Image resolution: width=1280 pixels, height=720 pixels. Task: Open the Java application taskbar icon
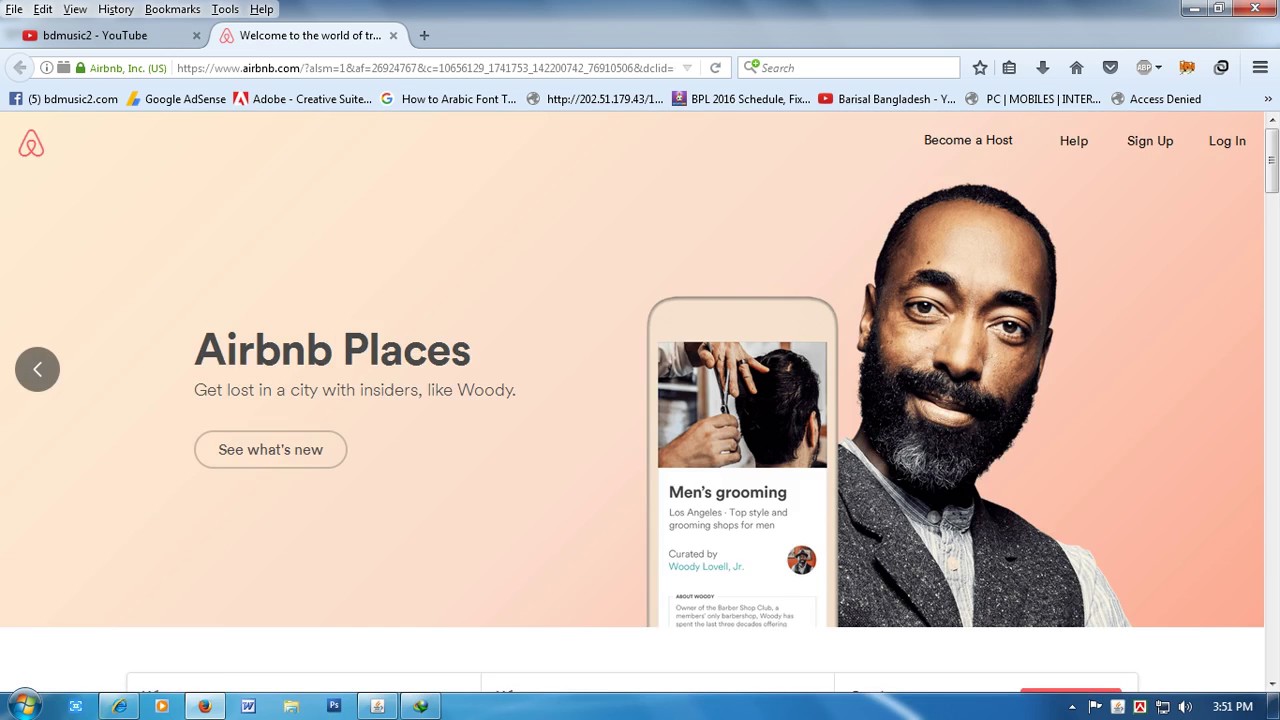pyautogui.click(x=377, y=706)
